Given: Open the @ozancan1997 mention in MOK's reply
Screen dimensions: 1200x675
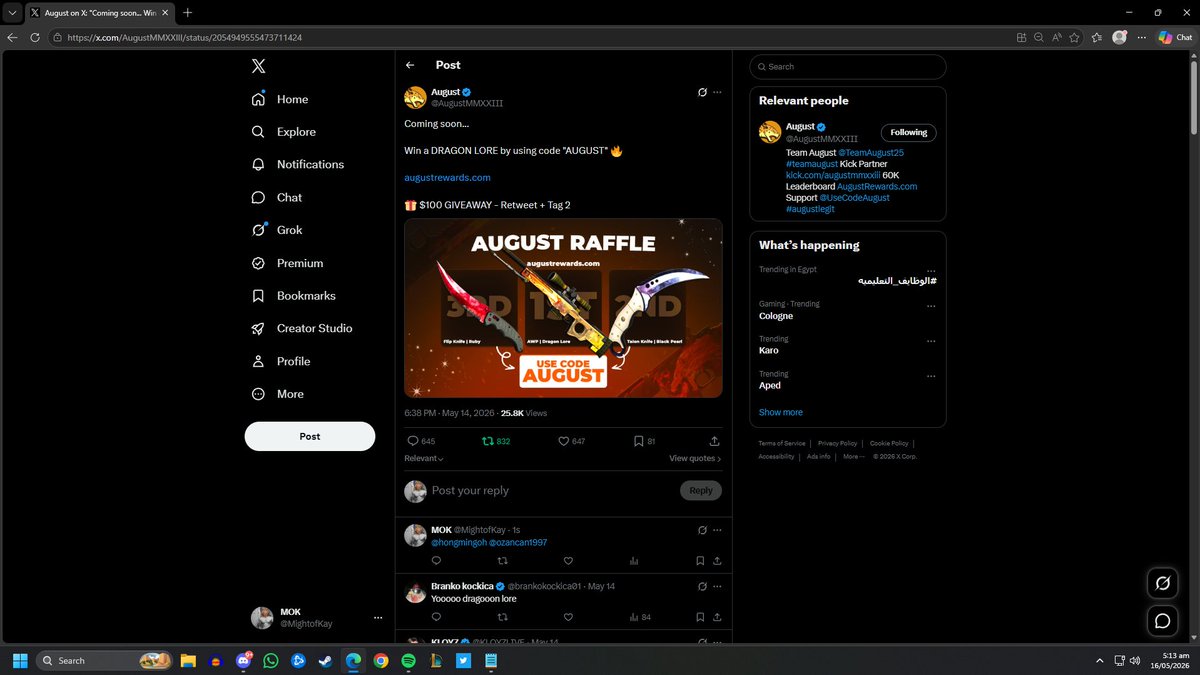Looking at the screenshot, I should click(518, 542).
